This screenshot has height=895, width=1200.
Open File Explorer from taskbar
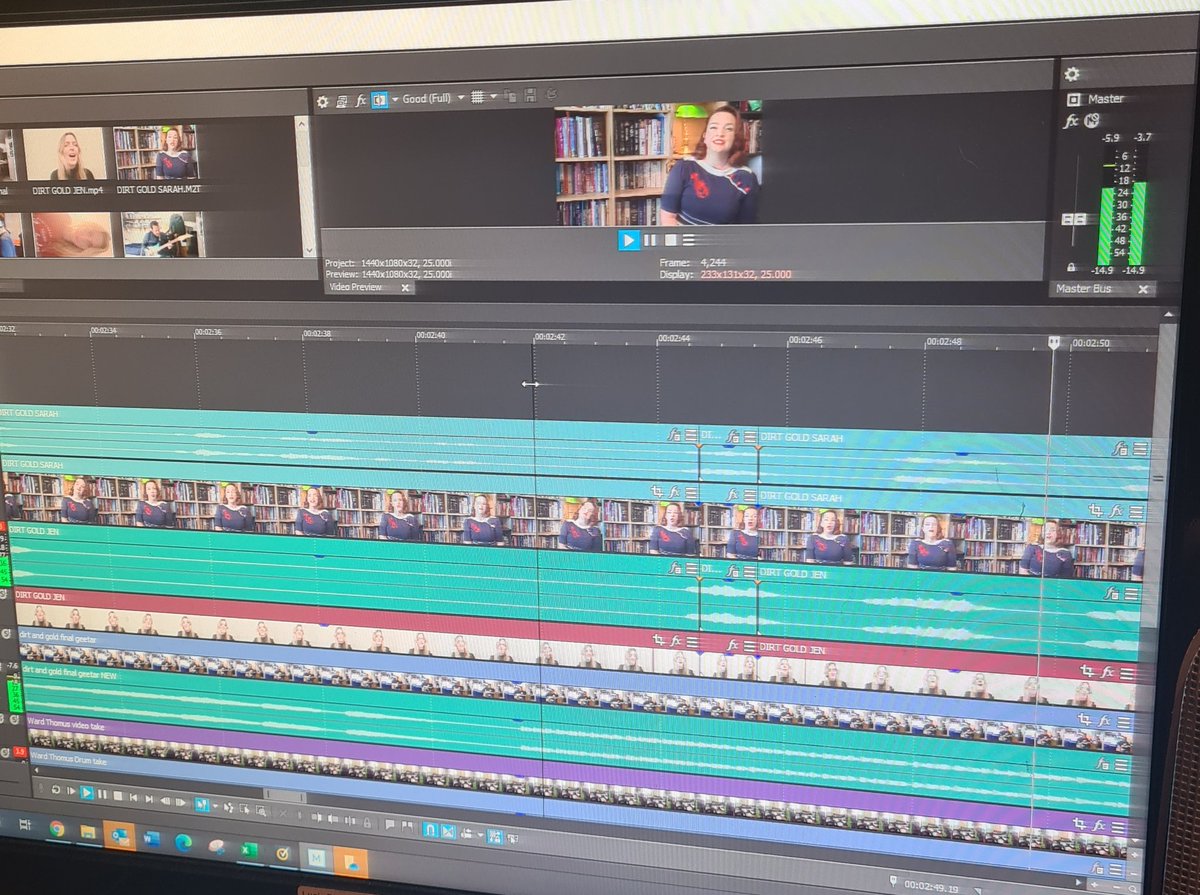[88, 831]
